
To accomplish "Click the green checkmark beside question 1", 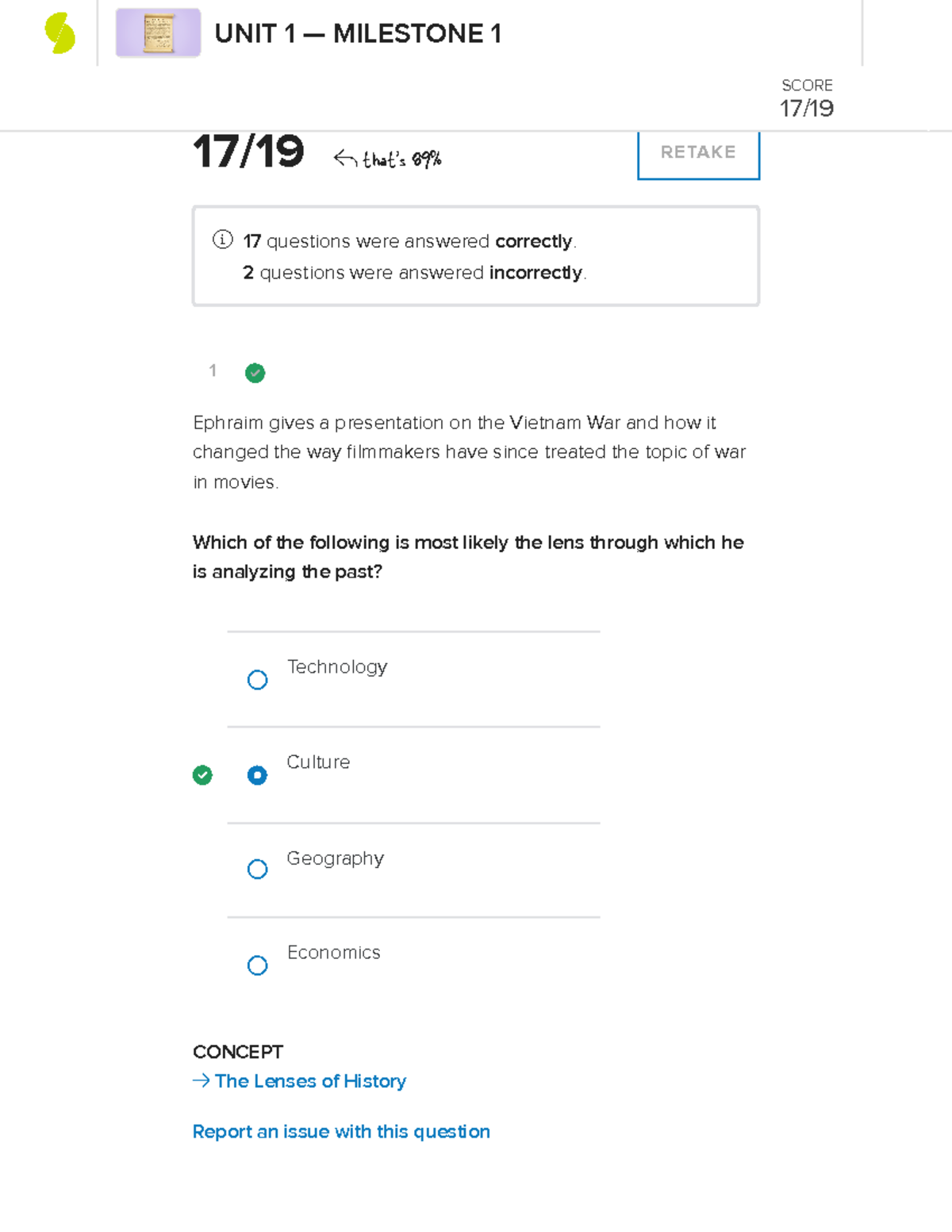I will [x=255, y=373].
